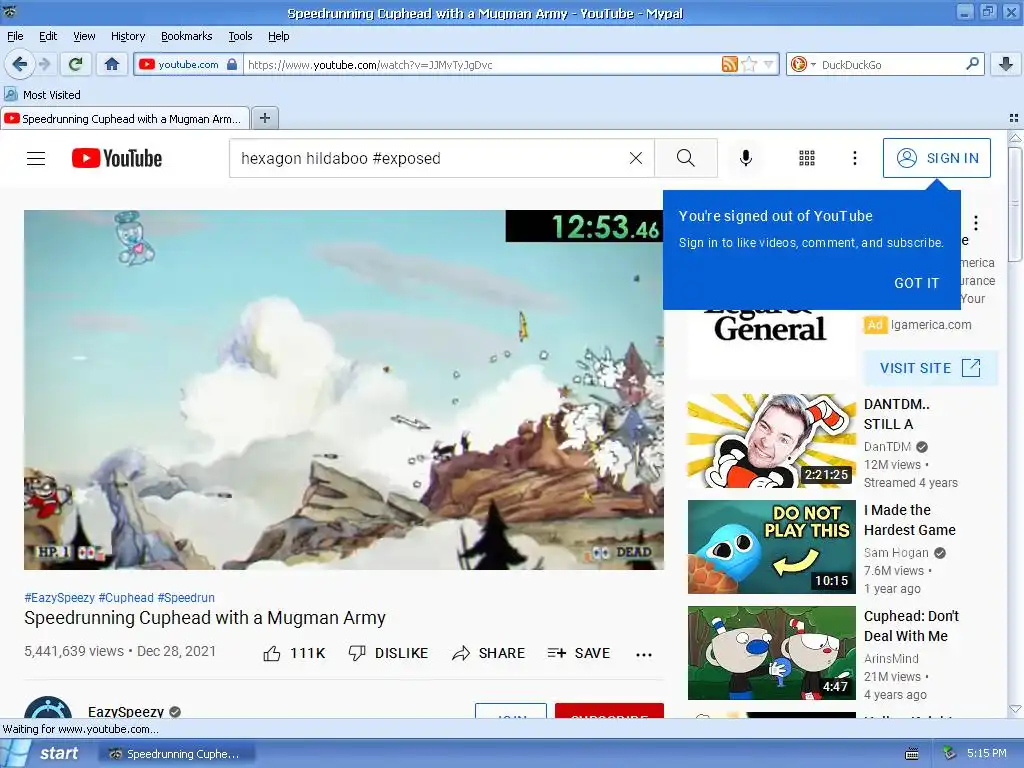Viewport: 1024px width, 768px height.
Task: Dismiss the signed out notice with GOT IT
Action: pyautogui.click(x=916, y=283)
